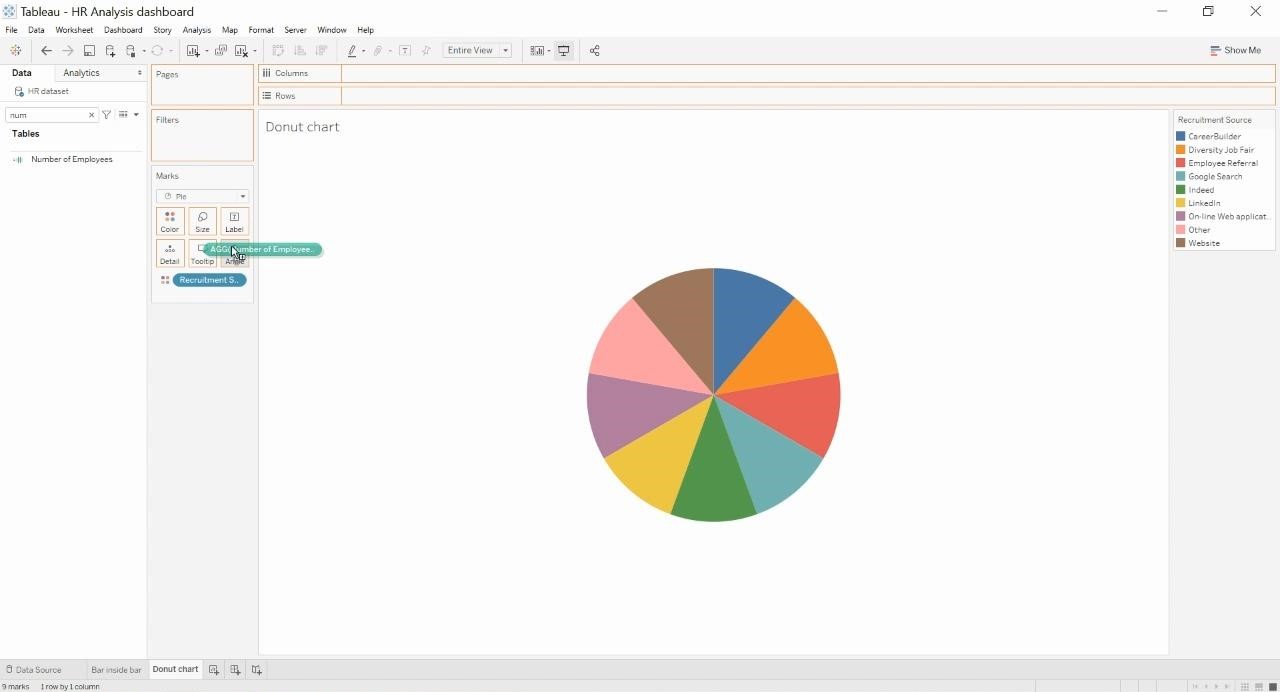The height and width of the screenshot is (692, 1280).
Task: Click the LinkedIn legend color swatch
Action: coord(1181,203)
